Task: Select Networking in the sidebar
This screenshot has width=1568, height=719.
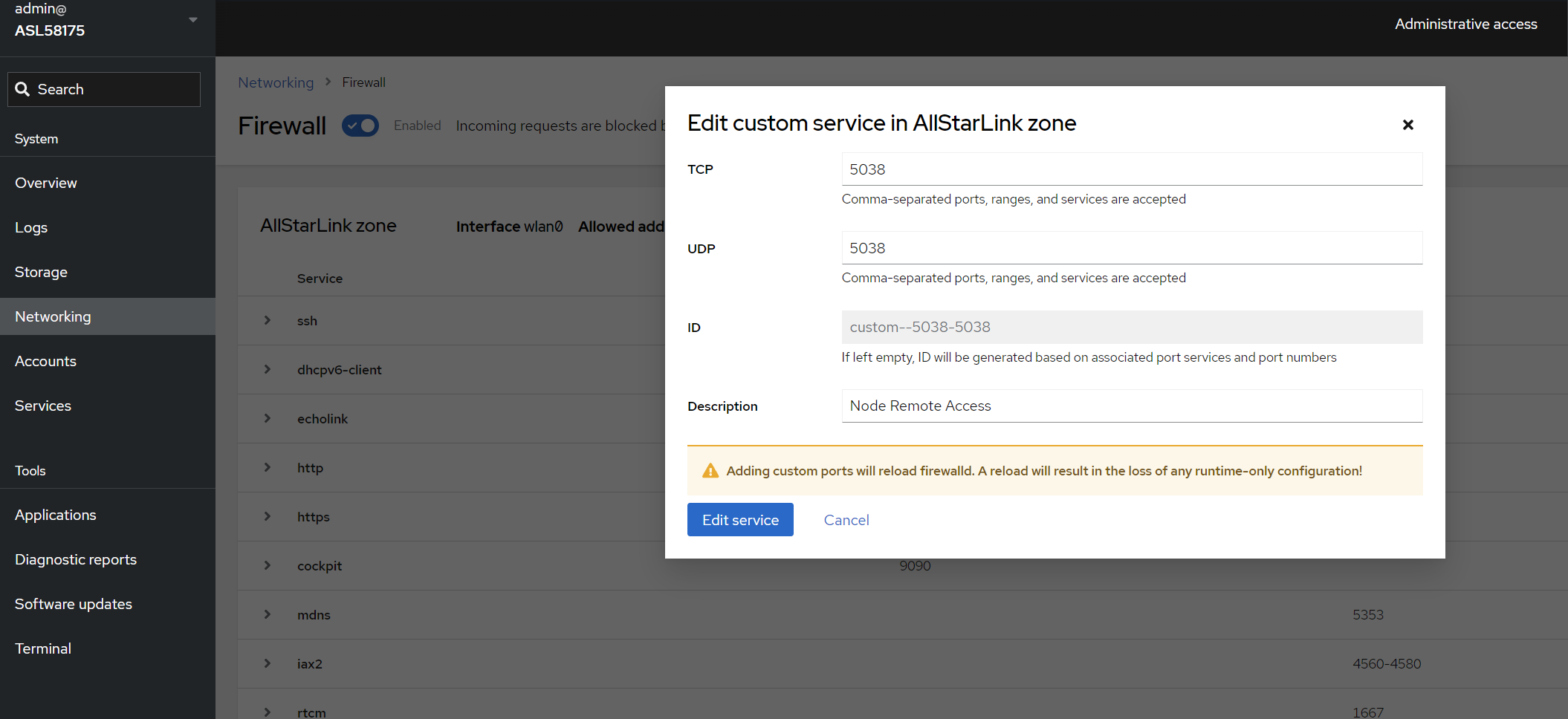Action: click(108, 316)
